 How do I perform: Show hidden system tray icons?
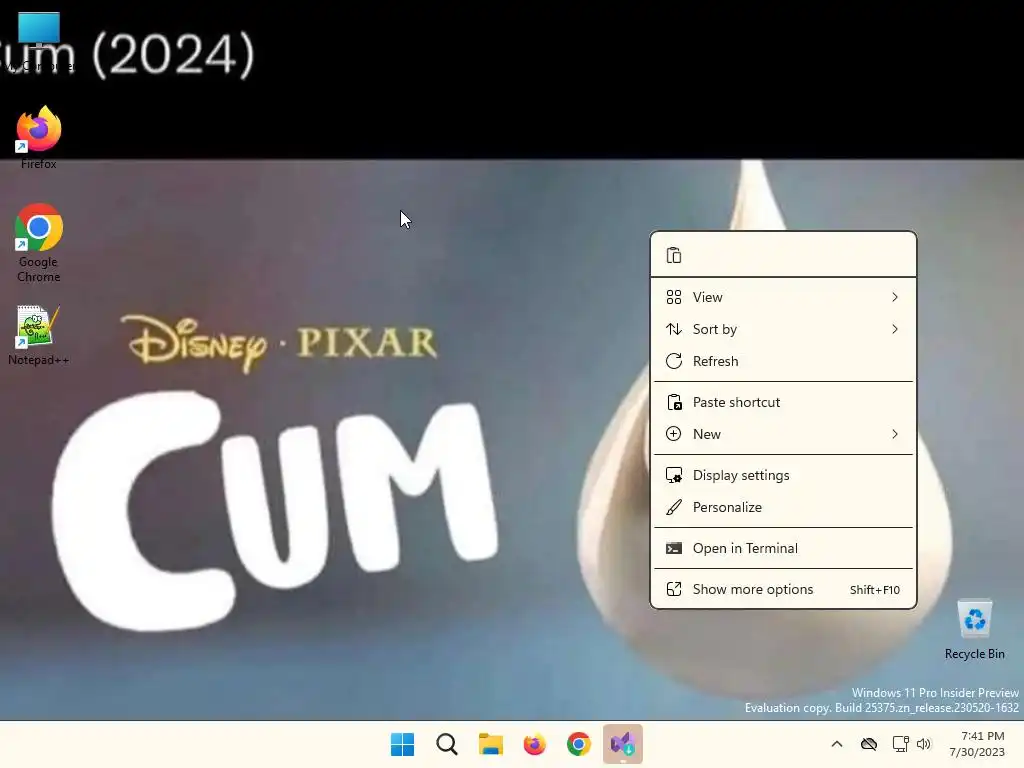point(837,744)
